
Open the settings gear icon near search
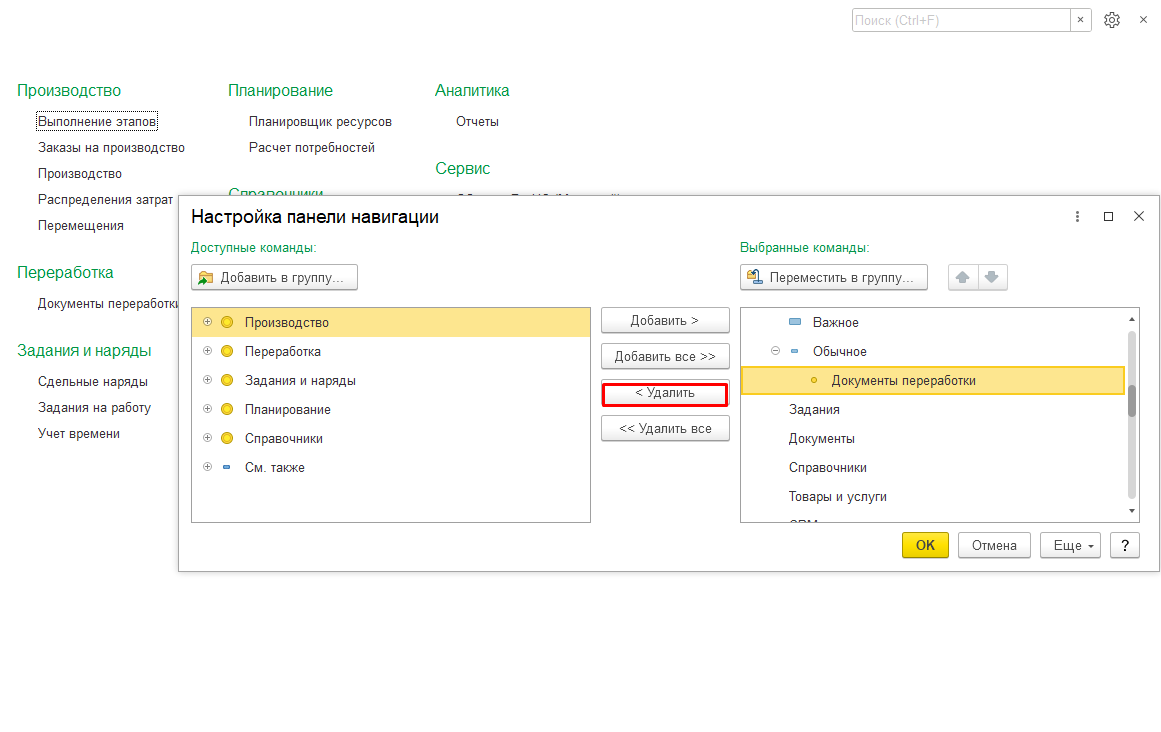click(1111, 20)
